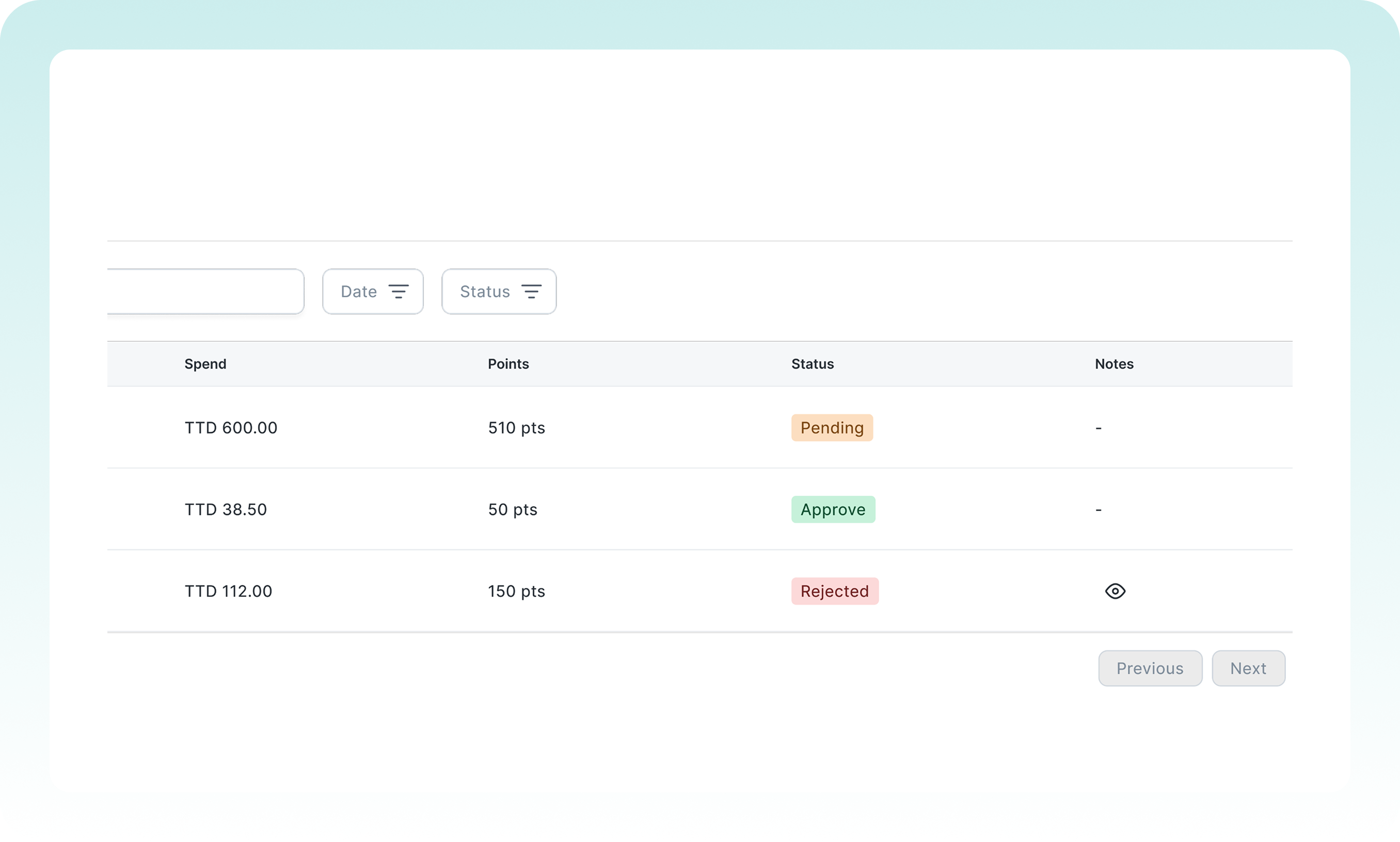Go to the Previous page
This screenshot has height=842, width=1400.
click(x=1150, y=668)
